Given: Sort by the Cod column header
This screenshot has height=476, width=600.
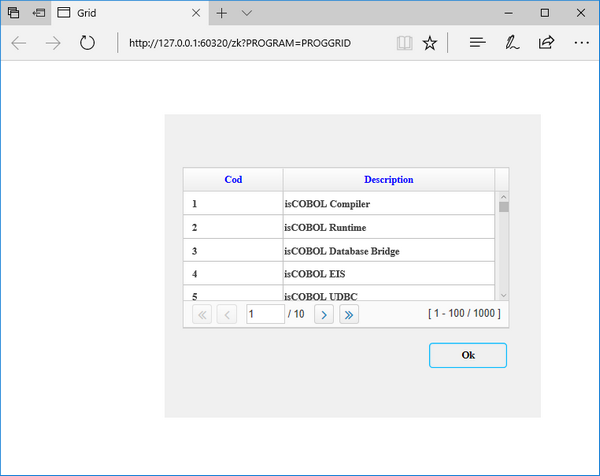Looking at the screenshot, I should point(233,180).
